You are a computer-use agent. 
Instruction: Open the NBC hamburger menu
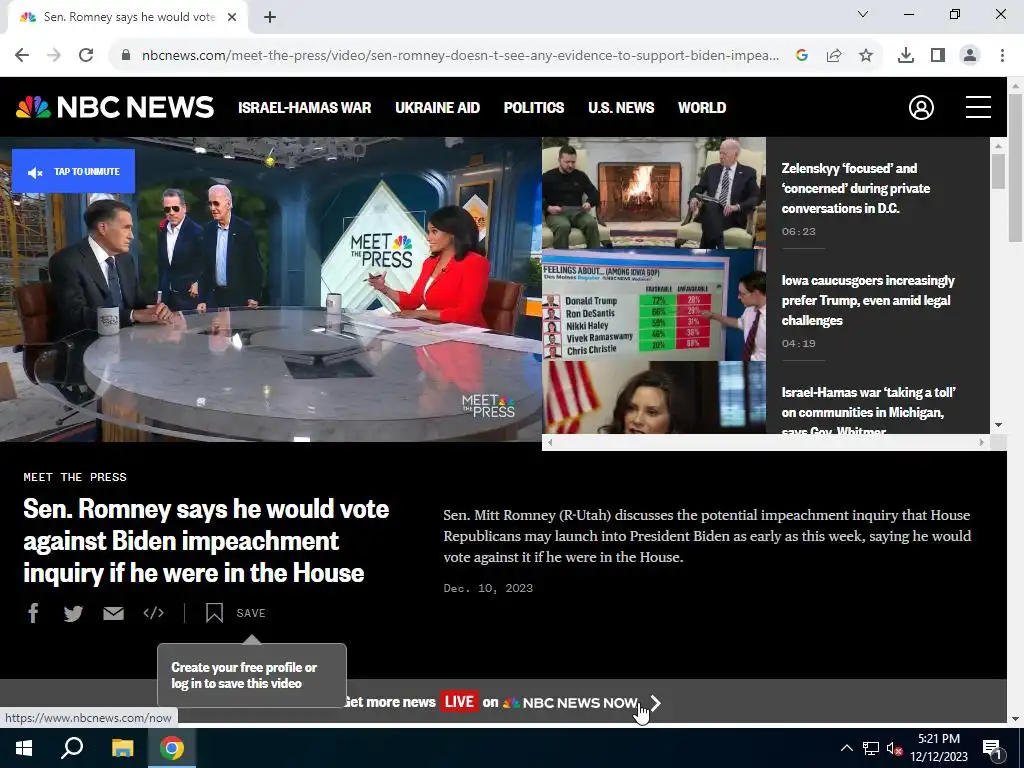click(978, 107)
